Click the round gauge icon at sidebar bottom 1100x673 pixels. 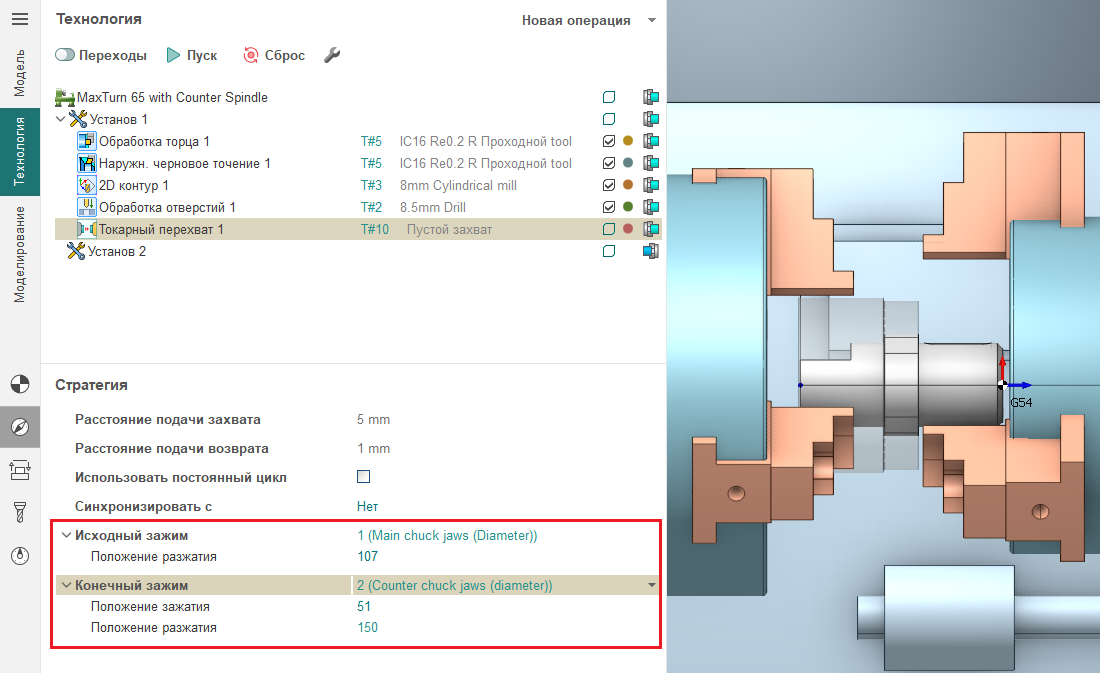click(19, 556)
